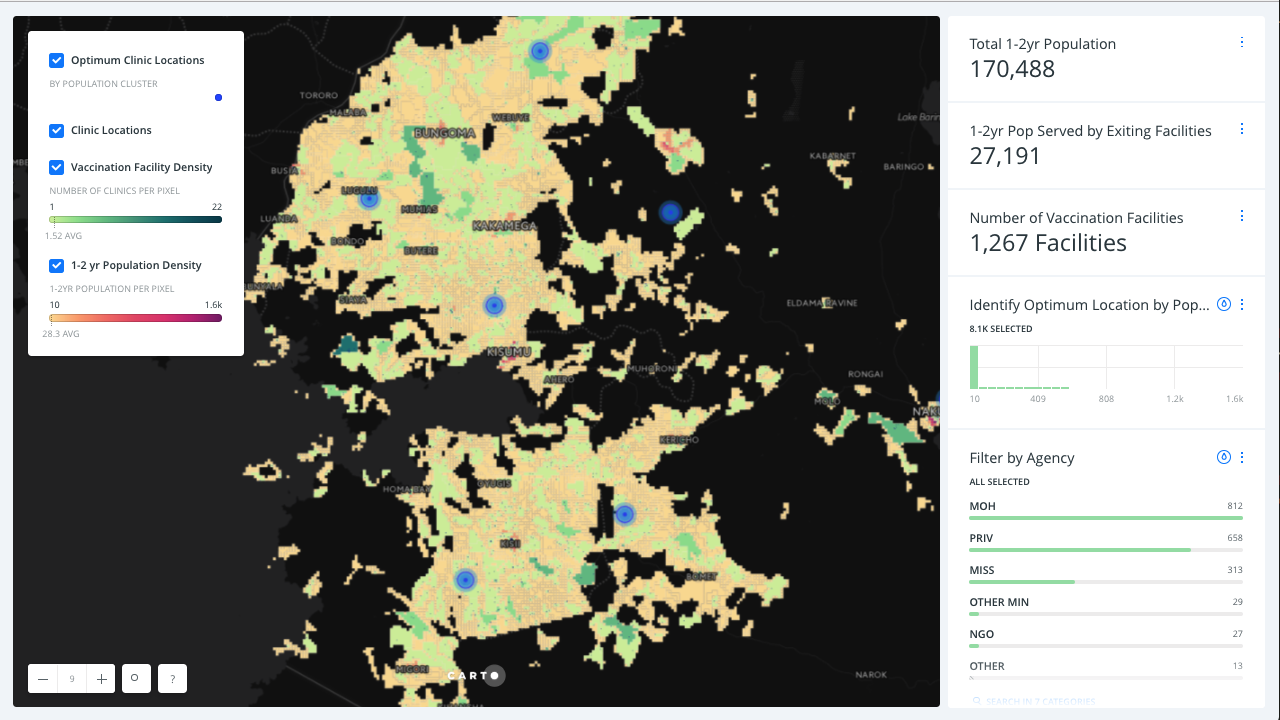
Task: Click the circle button beside the zoom controls
Action: 136,679
